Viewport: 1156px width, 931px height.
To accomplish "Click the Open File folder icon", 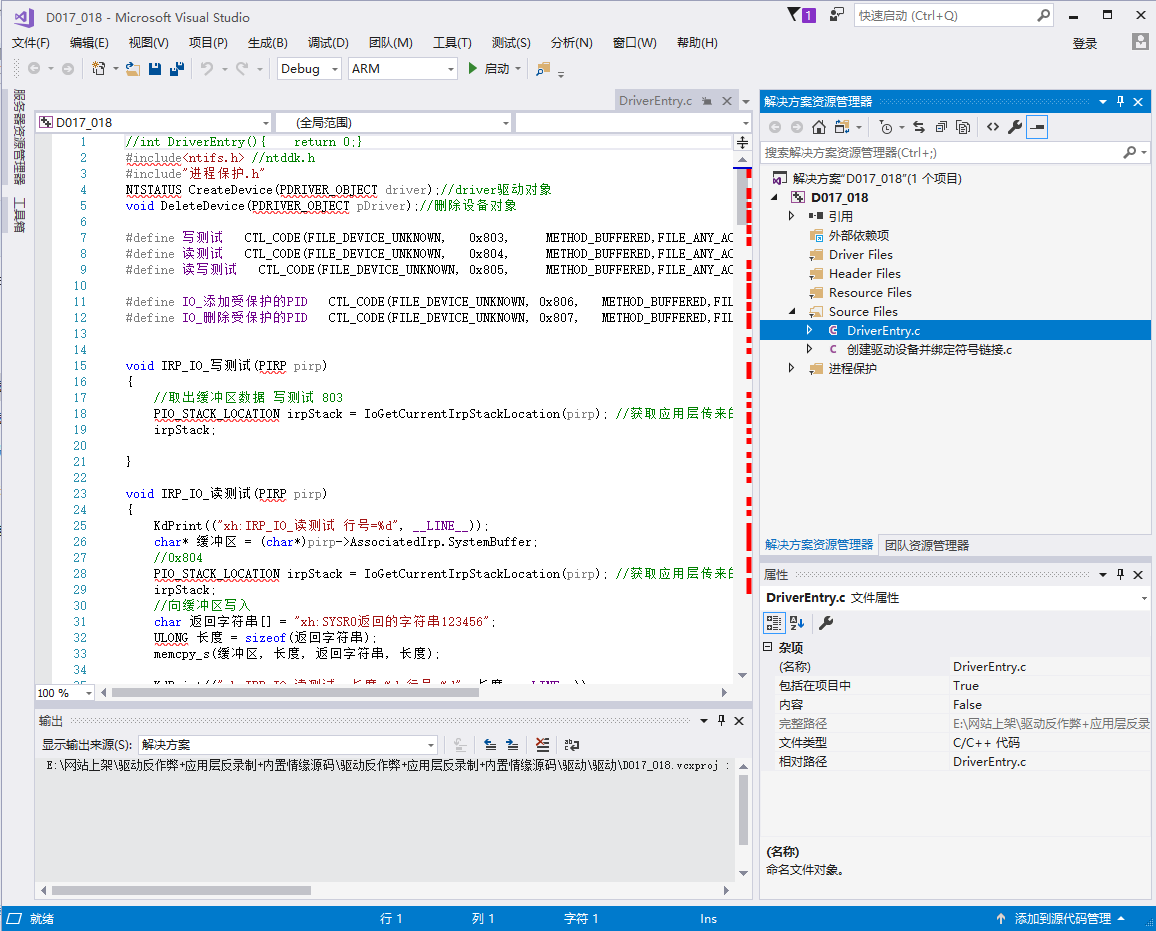I will coord(134,69).
